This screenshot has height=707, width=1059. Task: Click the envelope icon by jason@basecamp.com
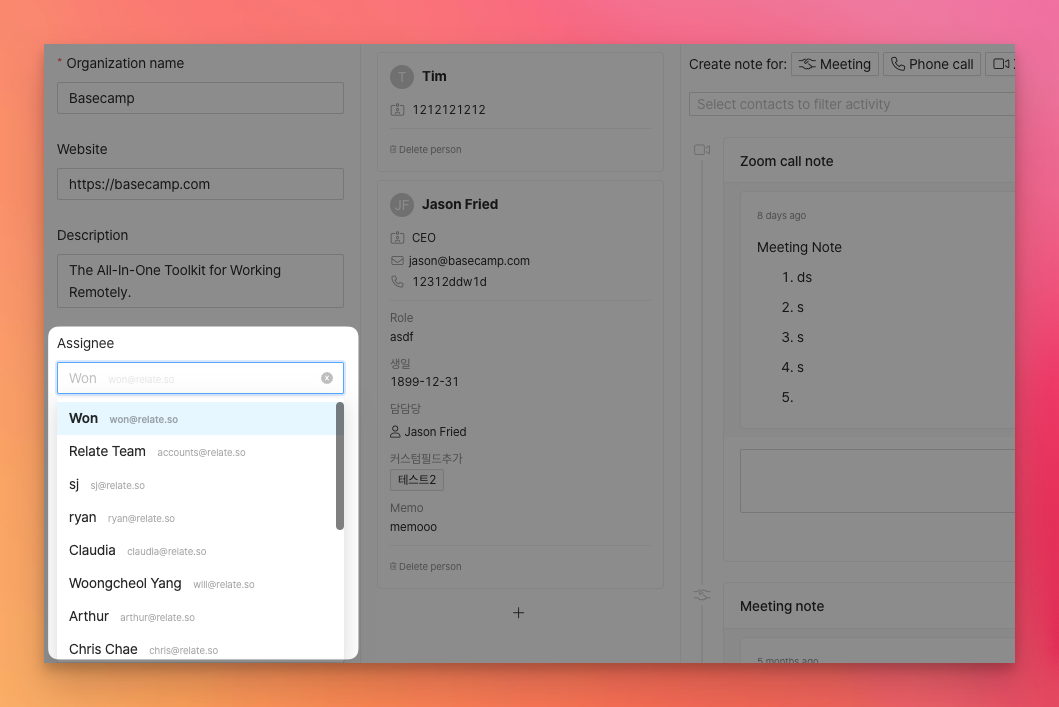click(x=397, y=261)
